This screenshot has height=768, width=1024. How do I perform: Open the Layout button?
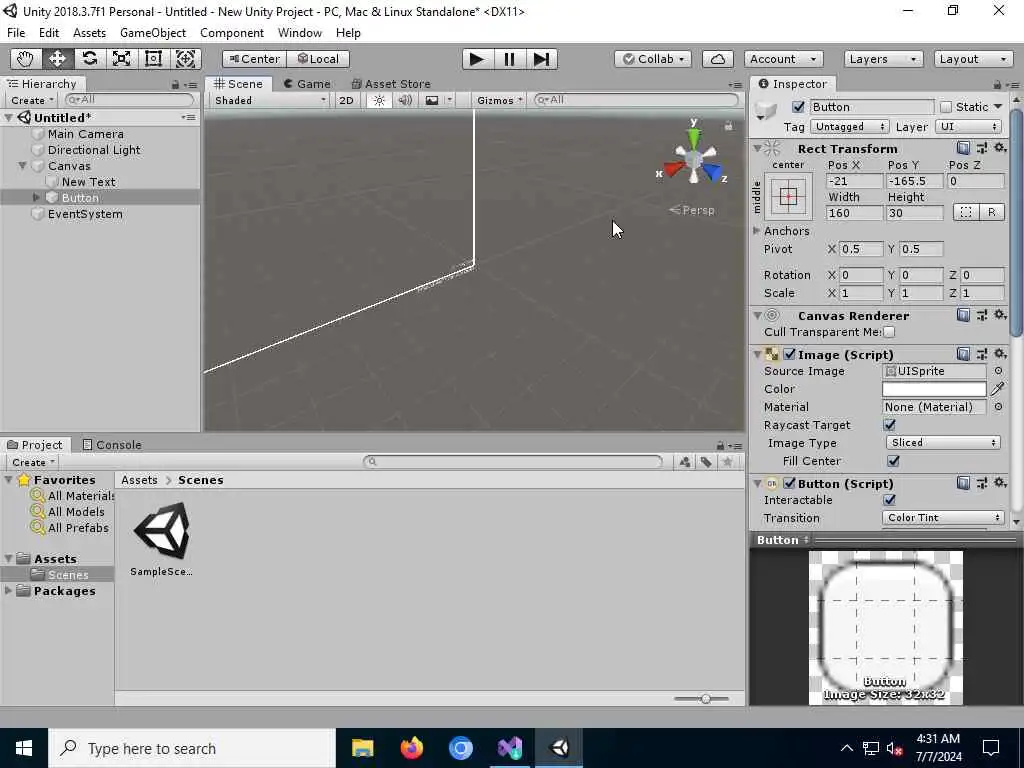coord(973,59)
